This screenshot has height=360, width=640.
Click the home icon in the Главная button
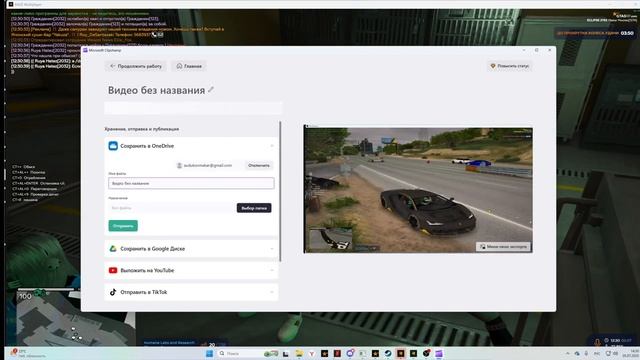pyautogui.click(x=179, y=66)
